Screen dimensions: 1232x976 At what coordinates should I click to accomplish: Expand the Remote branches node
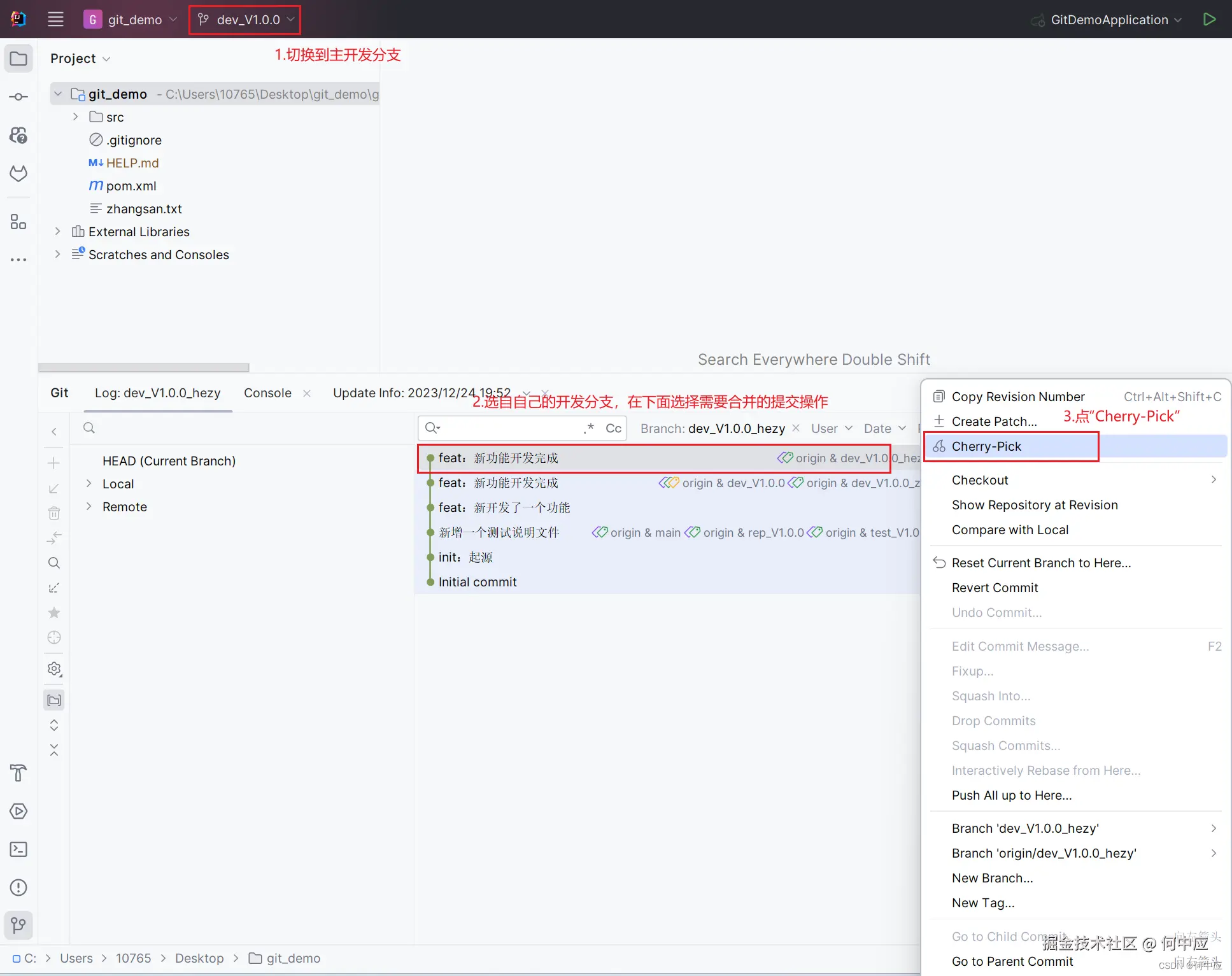click(x=89, y=507)
